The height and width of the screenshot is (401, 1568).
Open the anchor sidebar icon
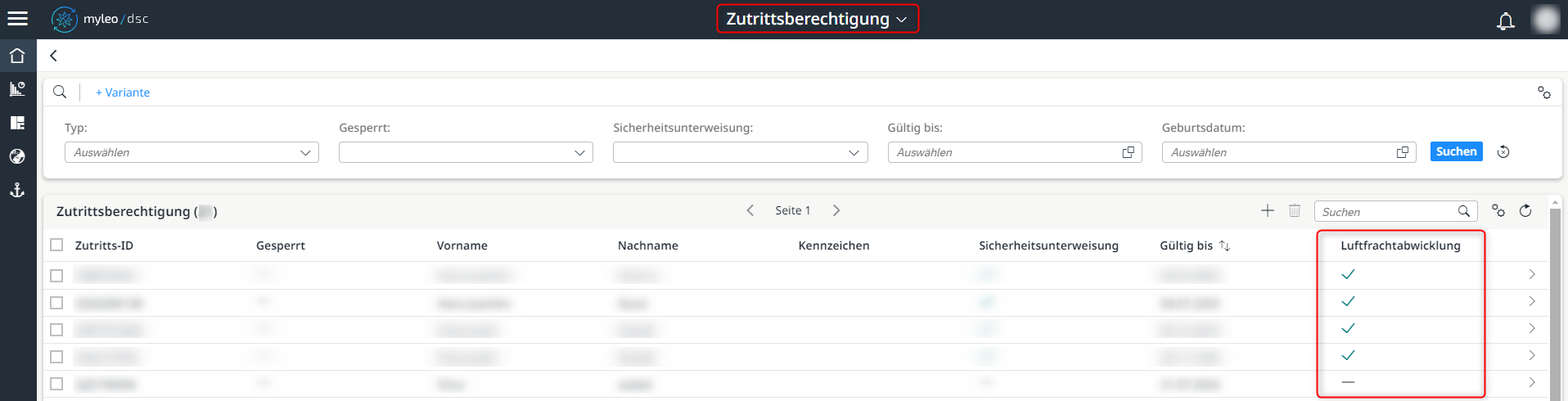[x=17, y=191]
